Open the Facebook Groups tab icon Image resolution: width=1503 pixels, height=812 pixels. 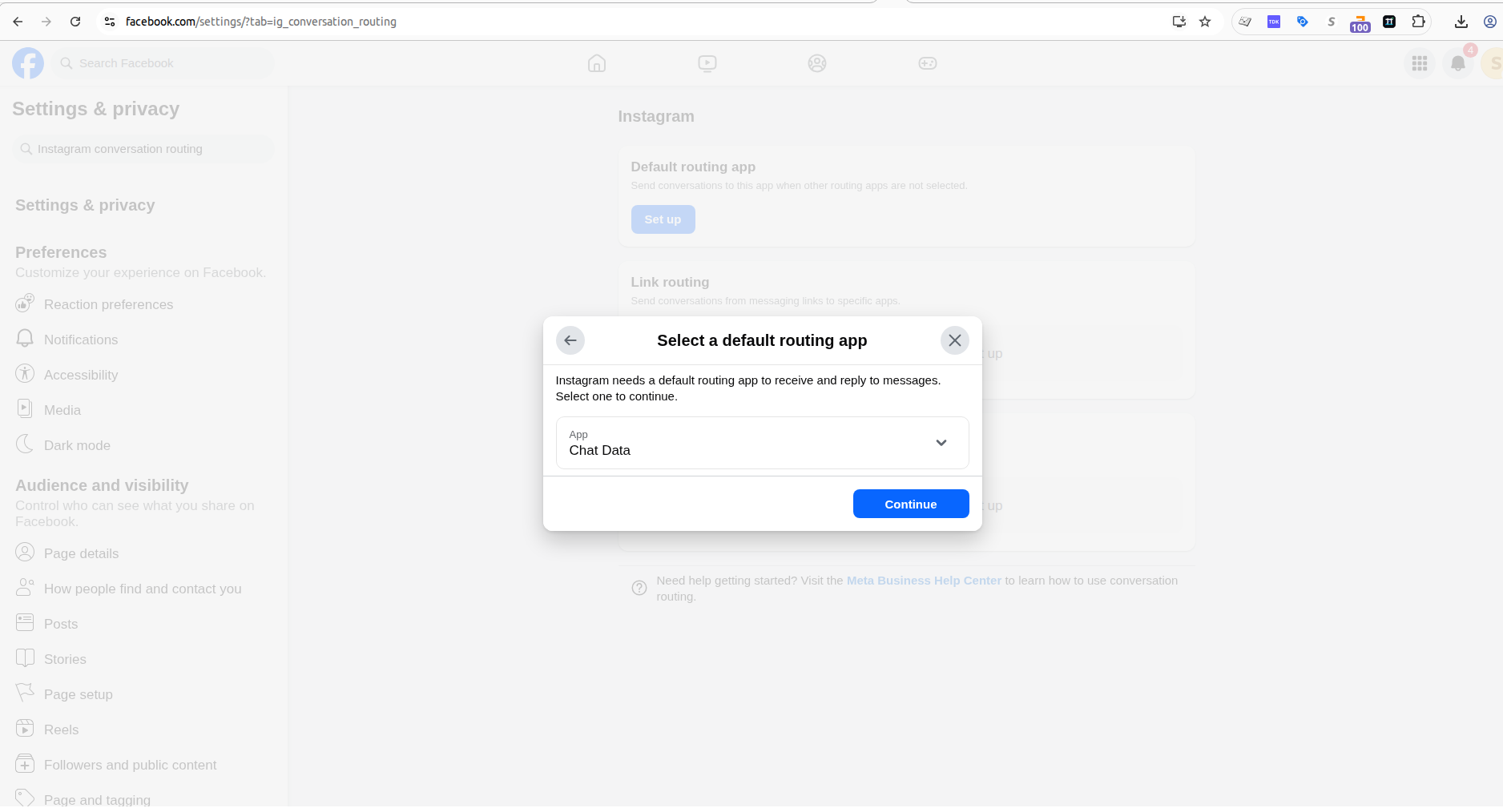pyautogui.click(x=817, y=63)
